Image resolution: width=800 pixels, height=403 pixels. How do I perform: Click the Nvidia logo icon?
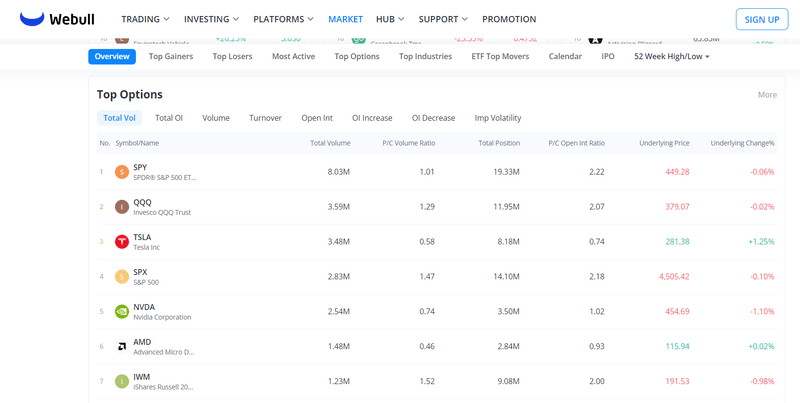pos(121,312)
